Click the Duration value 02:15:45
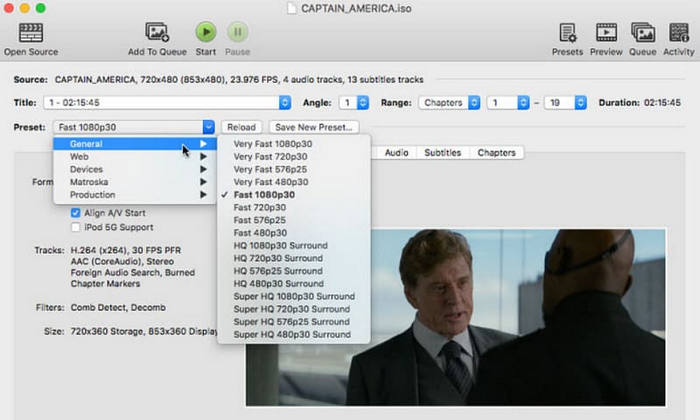 [662, 103]
